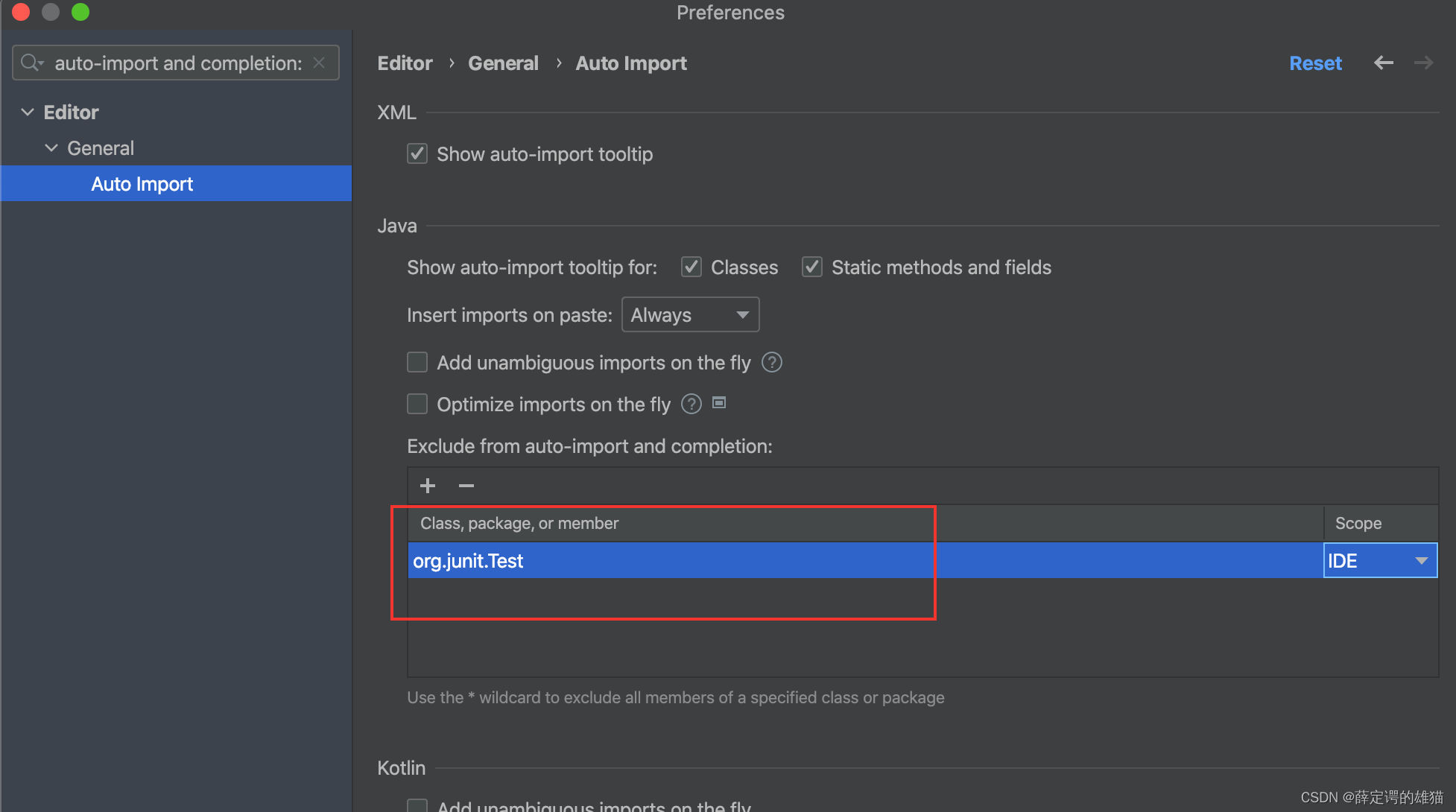Viewport: 1456px width, 812px height.
Task: Enable 'Optimize imports on the fly'
Action: (x=418, y=404)
